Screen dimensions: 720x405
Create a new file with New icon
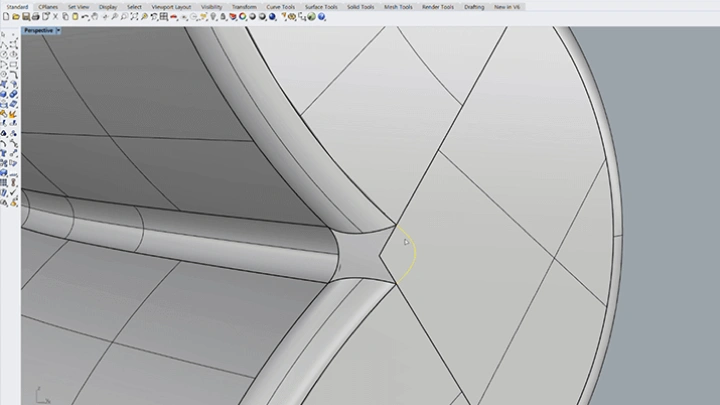coord(6,17)
